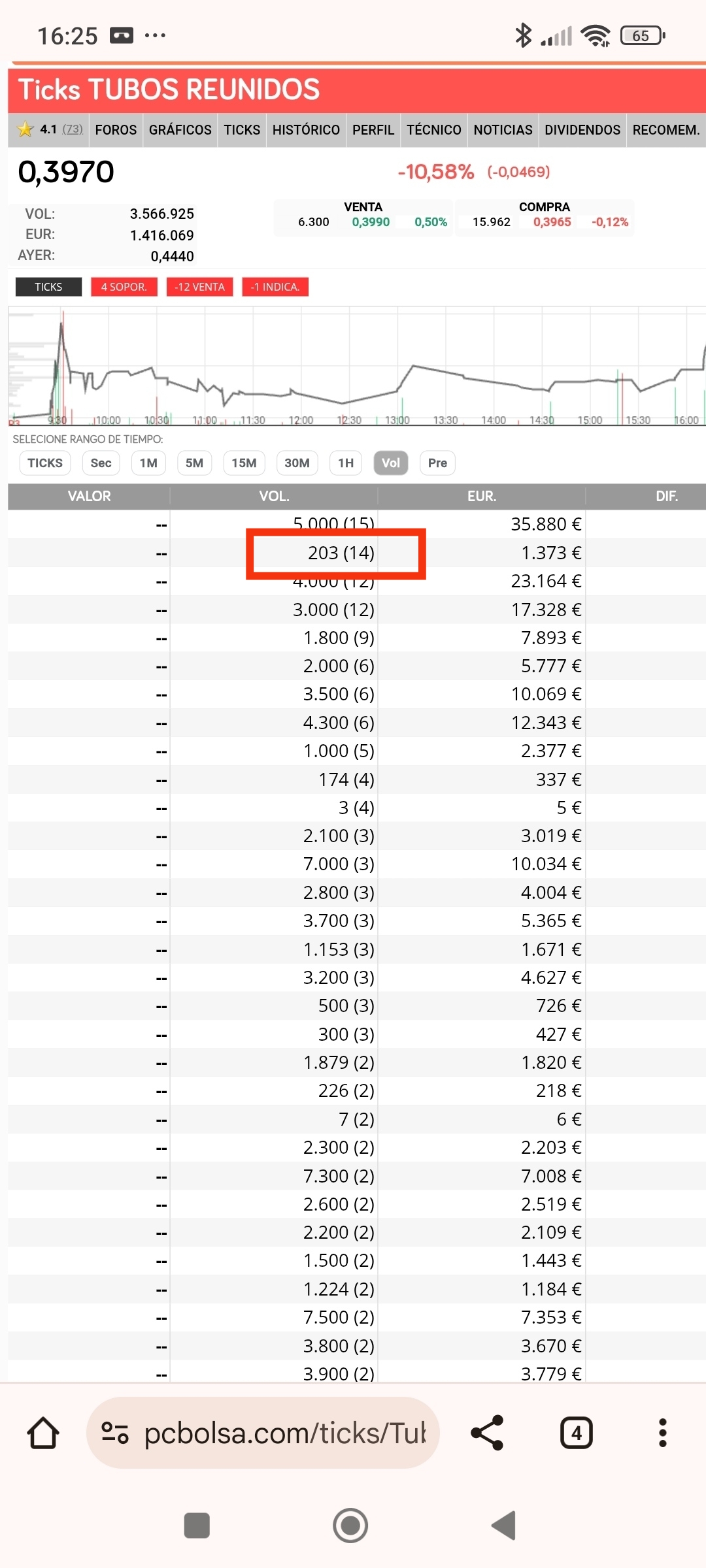Viewport: 706px width, 1568px height.
Task: Sort by the VALOR column header
Action: (x=89, y=497)
